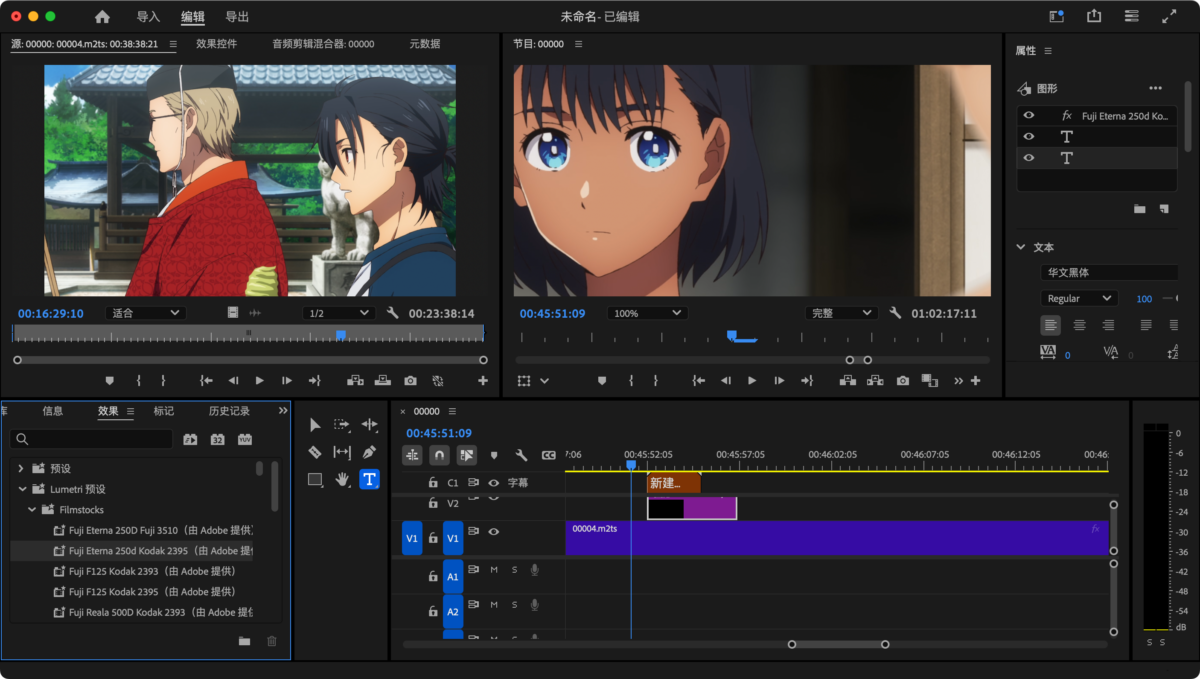The width and height of the screenshot is (1200, 679).
Task: Click the Program monitor blue playhead
Action: click(731, 336)
